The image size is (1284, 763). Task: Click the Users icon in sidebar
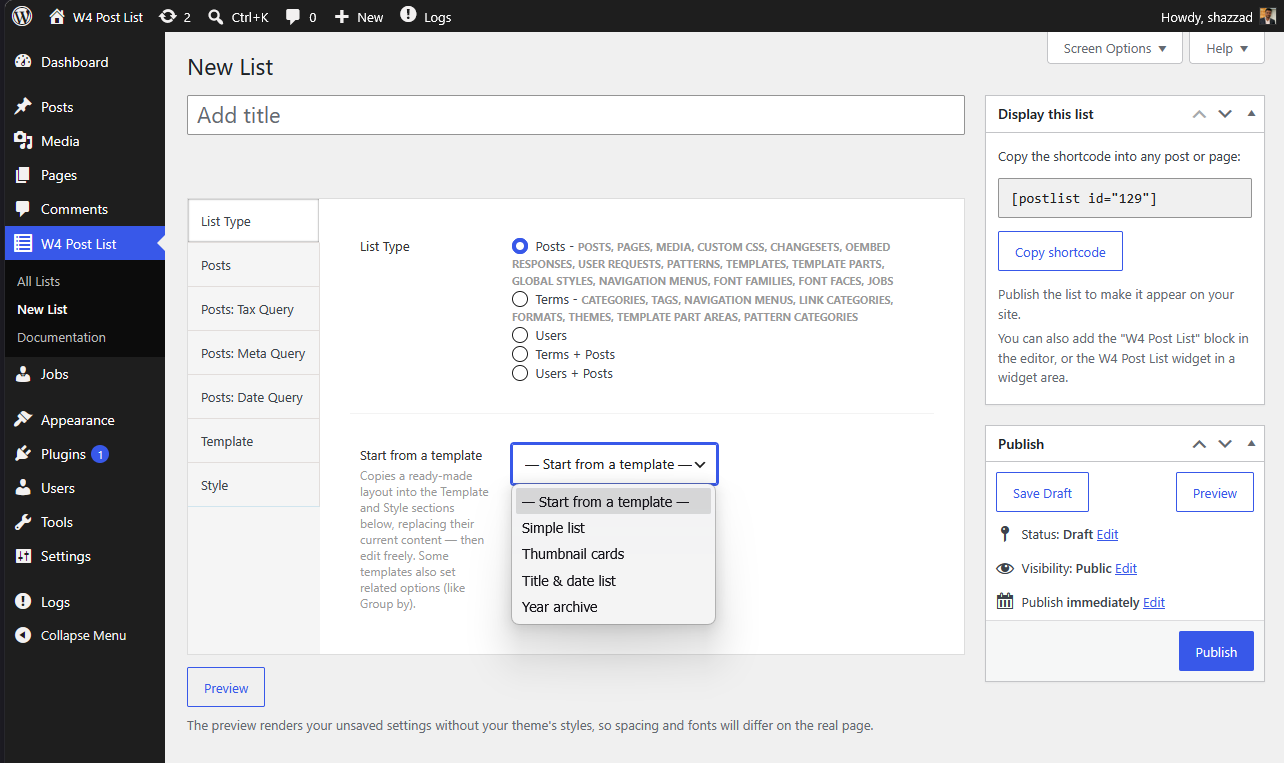23,488
